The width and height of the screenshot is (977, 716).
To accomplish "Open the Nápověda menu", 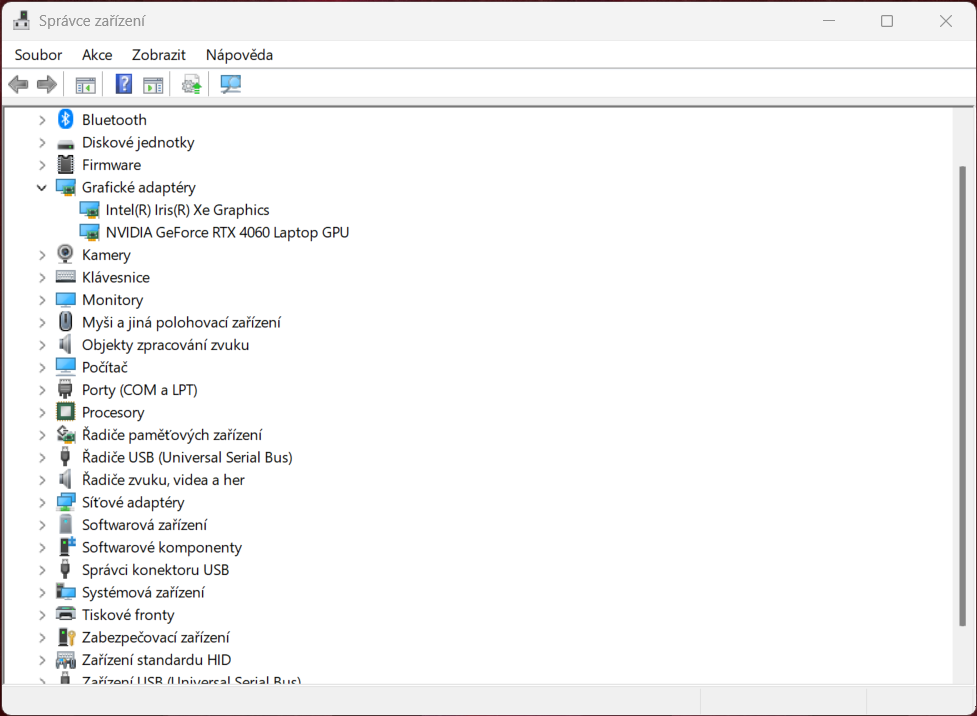I will click(239, 55).
